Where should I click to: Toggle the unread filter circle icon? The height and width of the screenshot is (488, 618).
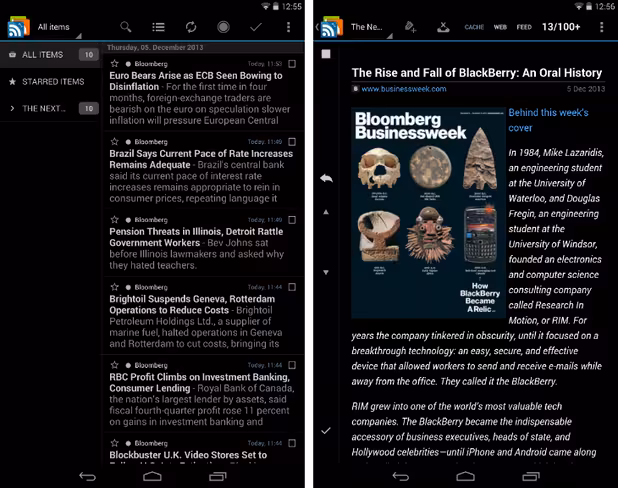223,27
